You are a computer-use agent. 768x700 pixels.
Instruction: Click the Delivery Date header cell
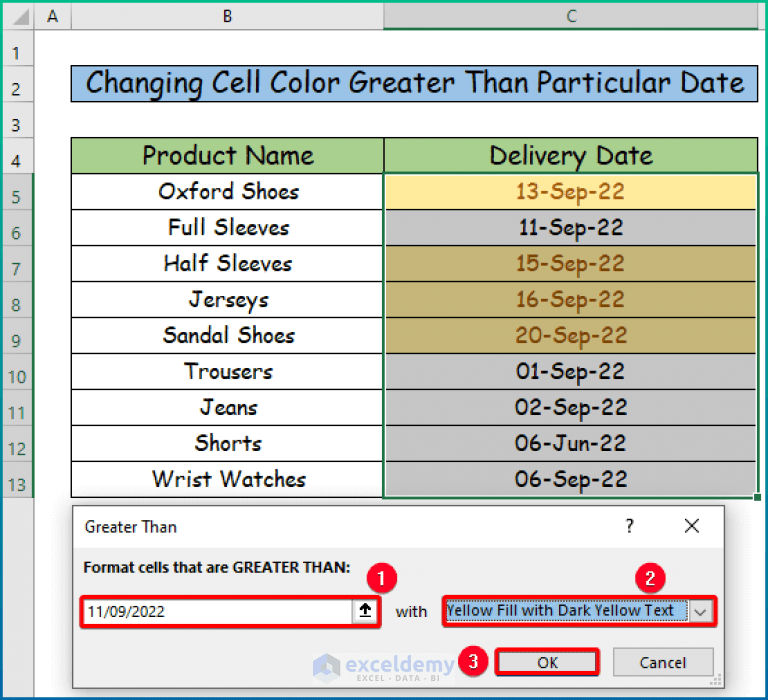pos(571,156)
